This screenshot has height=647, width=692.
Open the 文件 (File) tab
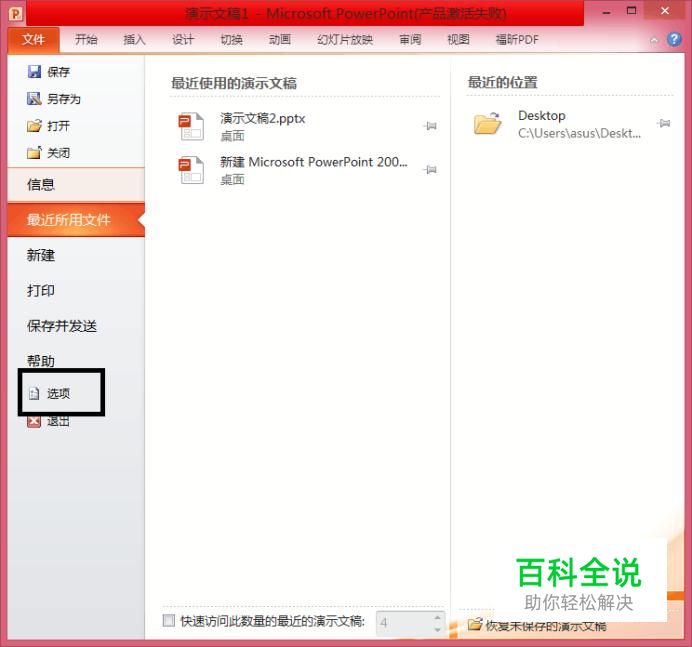[x=34, y=40]
